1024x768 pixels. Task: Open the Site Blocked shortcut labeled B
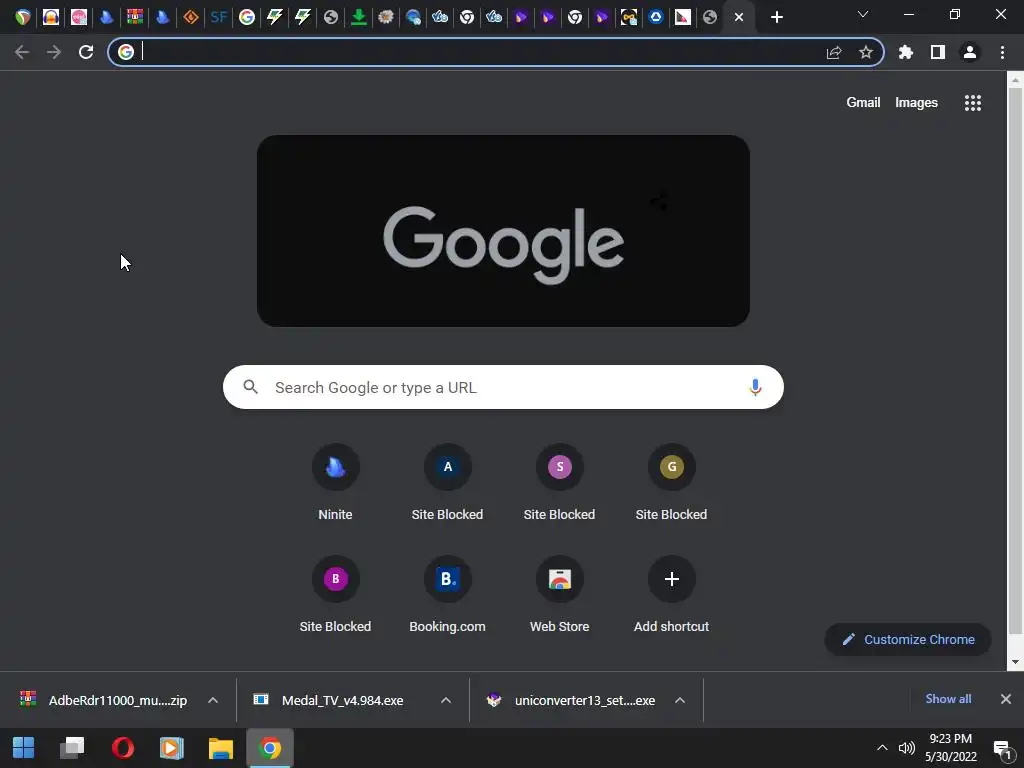click(x=335, y=595)
